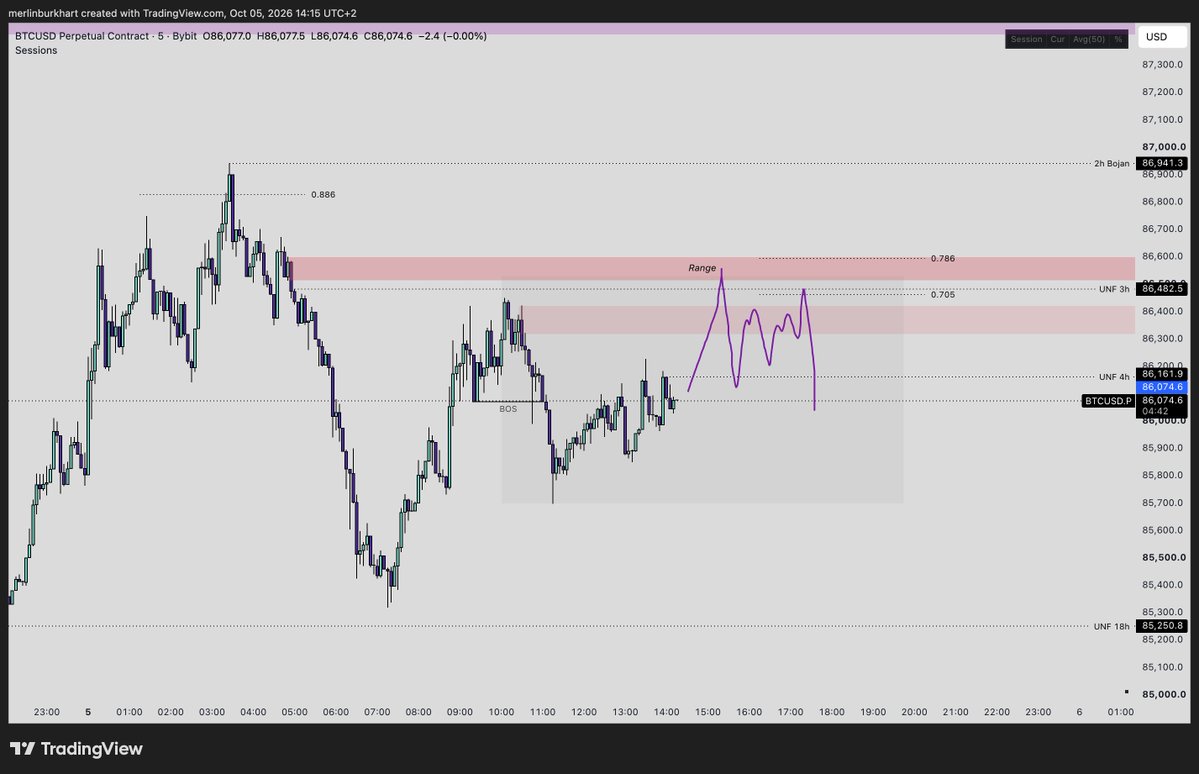Viewport: 1199px width, 774px height.
Task: Click the 85,000.0 price axis label
Action: [1164, 694]
